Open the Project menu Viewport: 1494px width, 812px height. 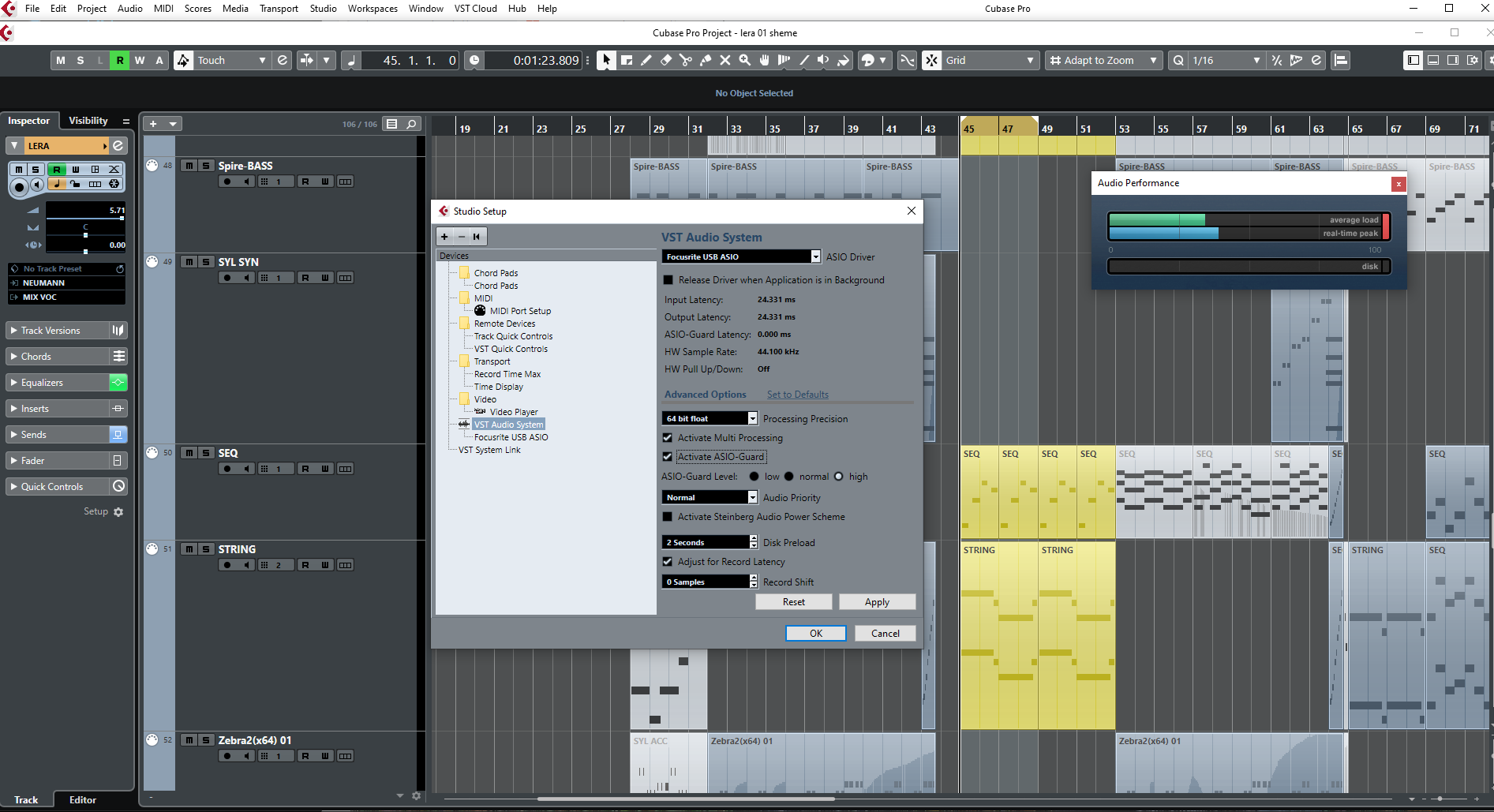point(92,9)
